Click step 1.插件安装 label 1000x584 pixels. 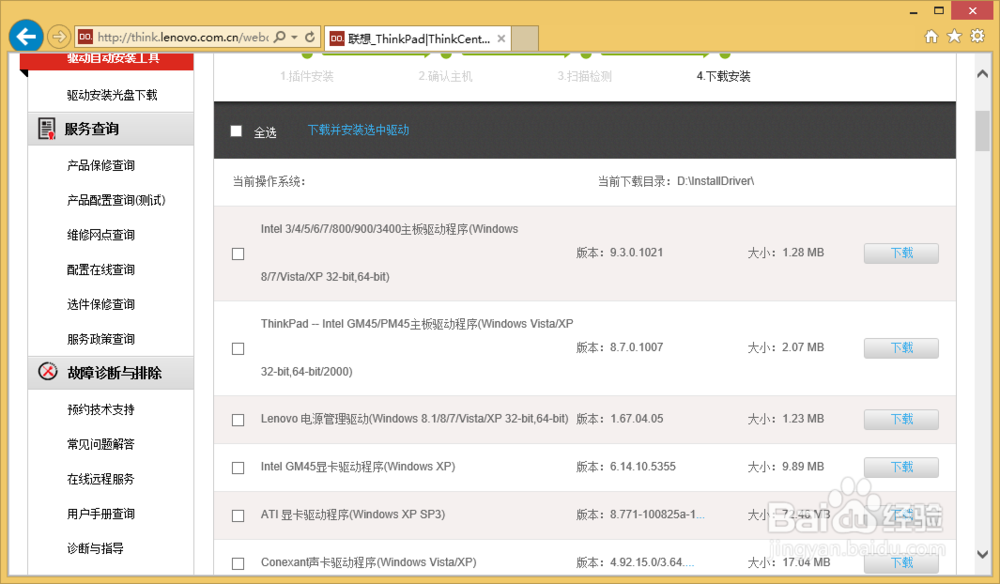tap(307, 77)
